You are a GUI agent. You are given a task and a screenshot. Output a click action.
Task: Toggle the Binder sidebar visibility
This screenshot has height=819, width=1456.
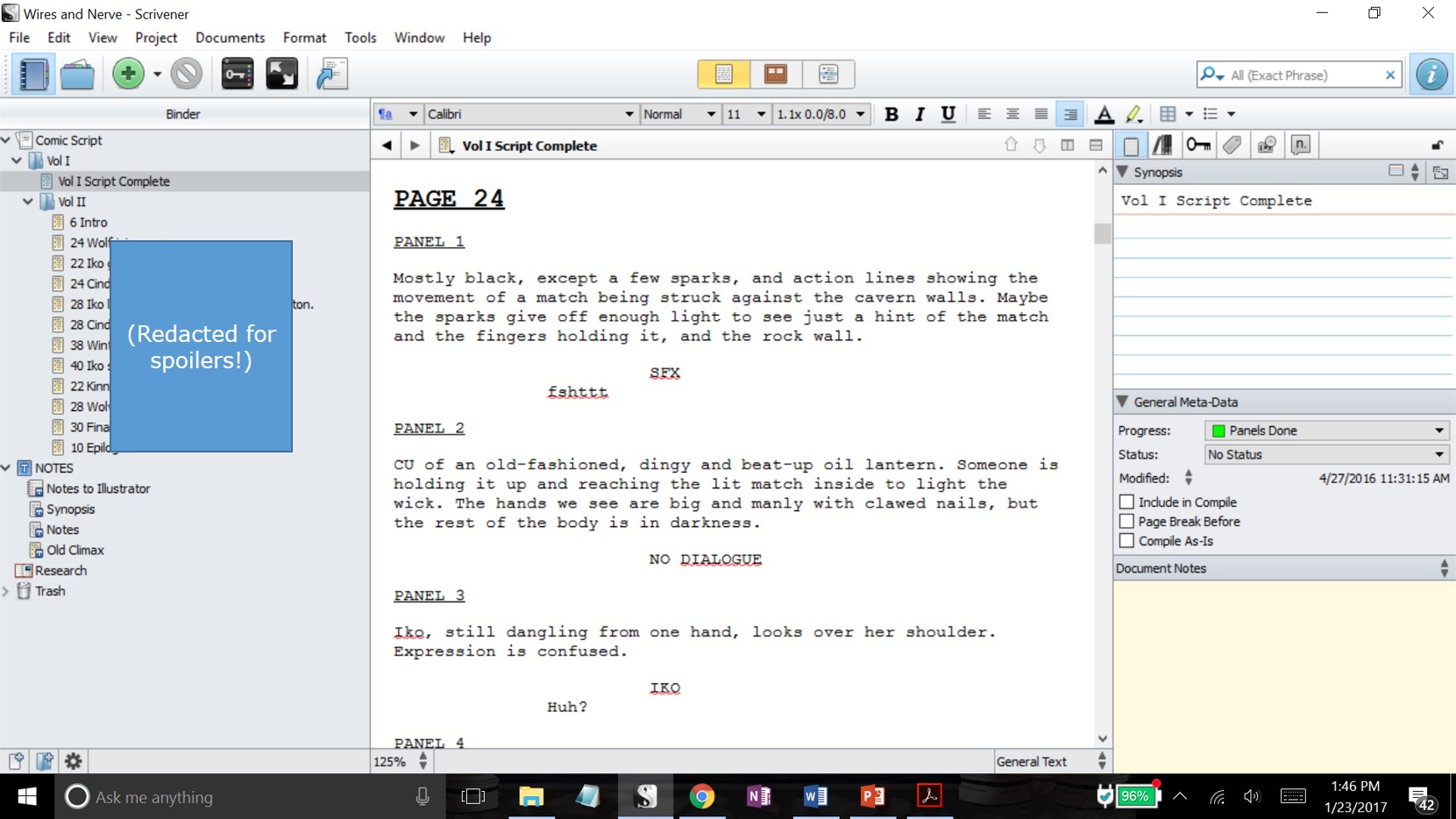(32, 74)
